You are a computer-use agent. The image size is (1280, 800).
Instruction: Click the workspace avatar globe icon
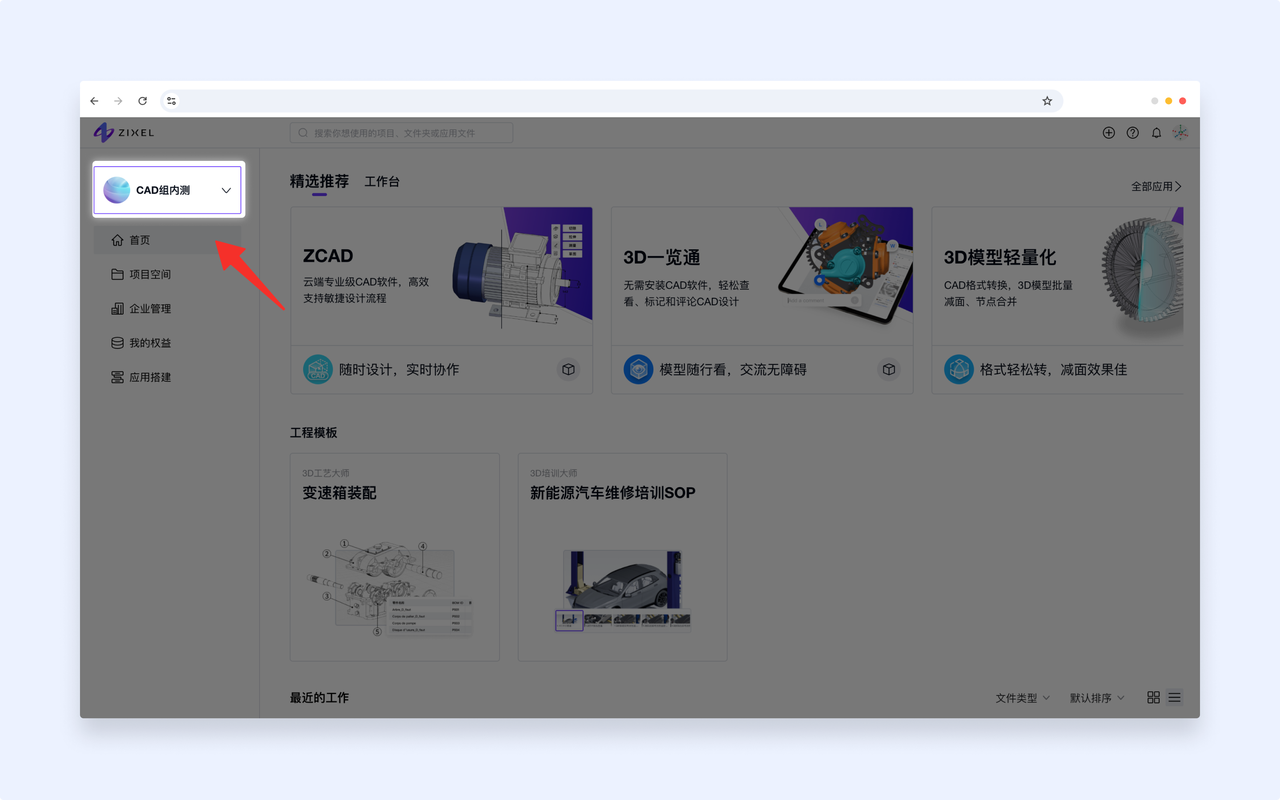click(117, 190)
